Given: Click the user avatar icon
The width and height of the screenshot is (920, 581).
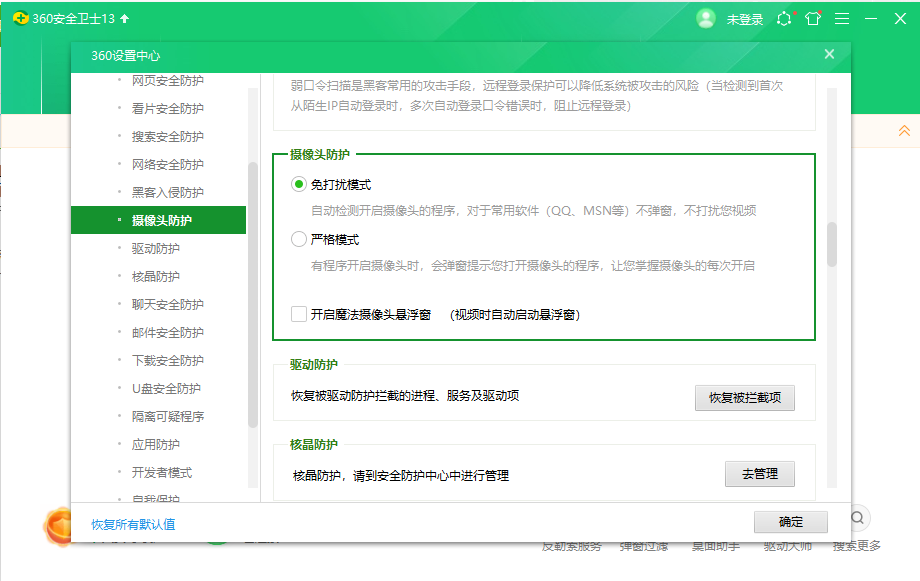Looking at the screenshot, I should point(706,19).
